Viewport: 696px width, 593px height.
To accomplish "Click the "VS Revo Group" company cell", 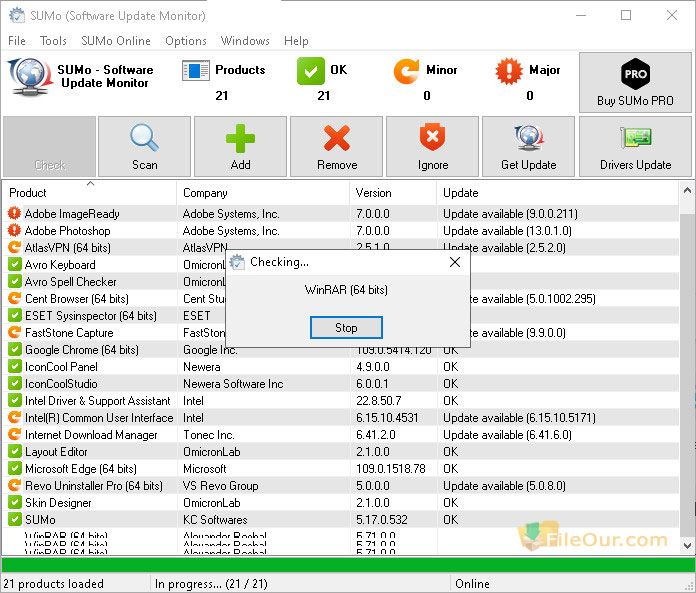I will pyautogui.click(x=221, y=486).
